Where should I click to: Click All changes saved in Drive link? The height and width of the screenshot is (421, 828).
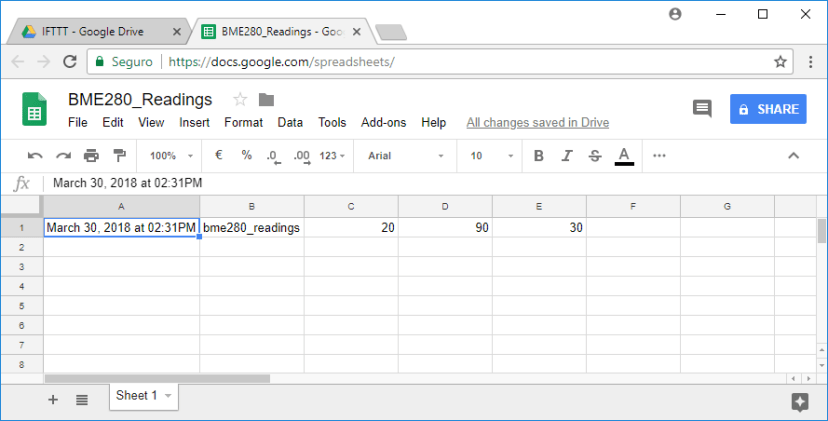tap(537, 123)
